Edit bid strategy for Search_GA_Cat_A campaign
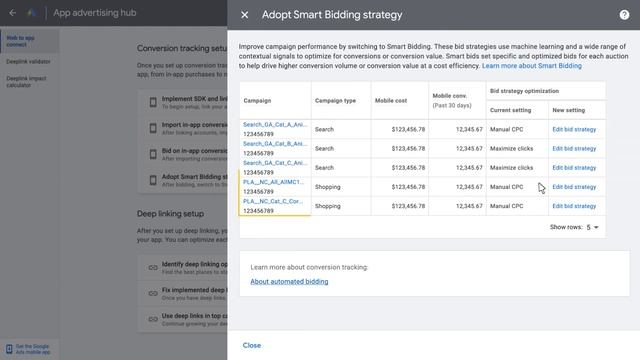 [574, 129]
